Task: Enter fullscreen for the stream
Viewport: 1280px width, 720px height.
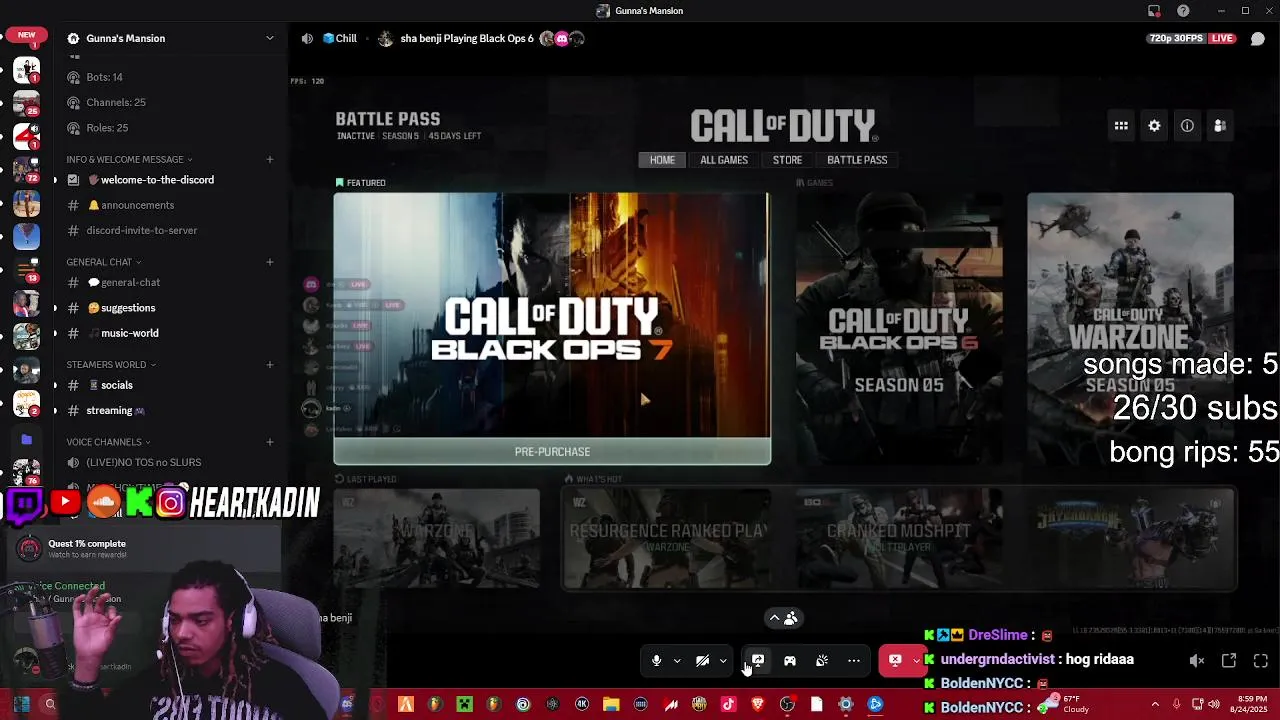Action: tap(1261, 660)
